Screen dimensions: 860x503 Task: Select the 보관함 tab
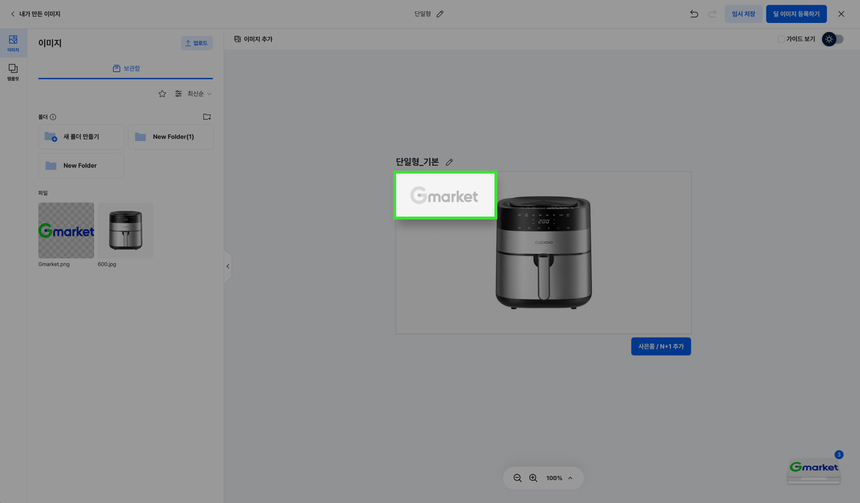tap(126, 69)
